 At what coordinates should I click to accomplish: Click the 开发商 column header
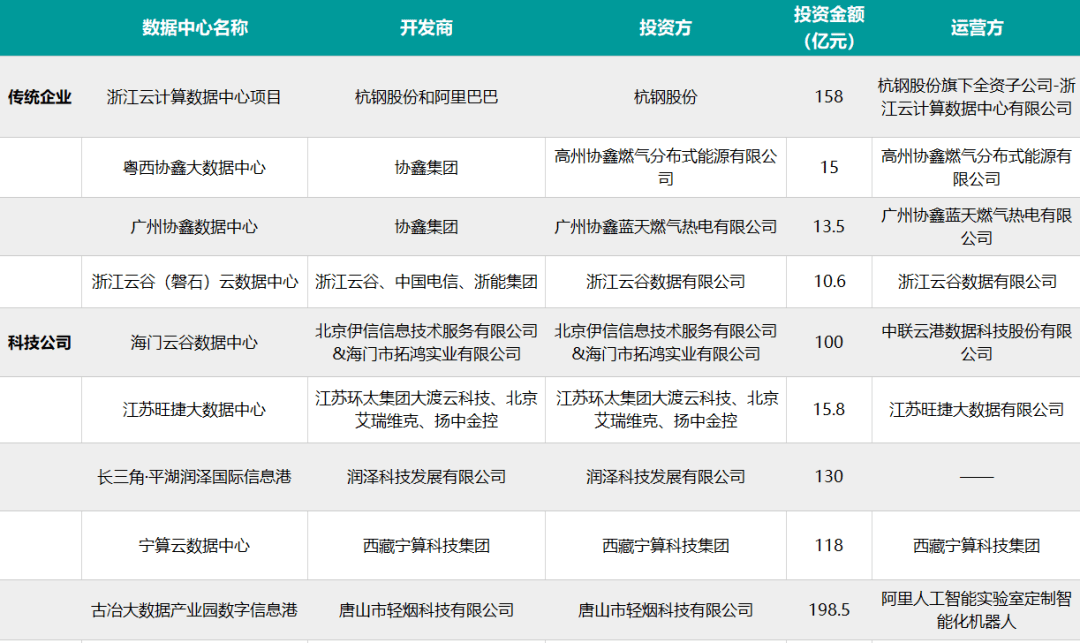coord(426,28)
